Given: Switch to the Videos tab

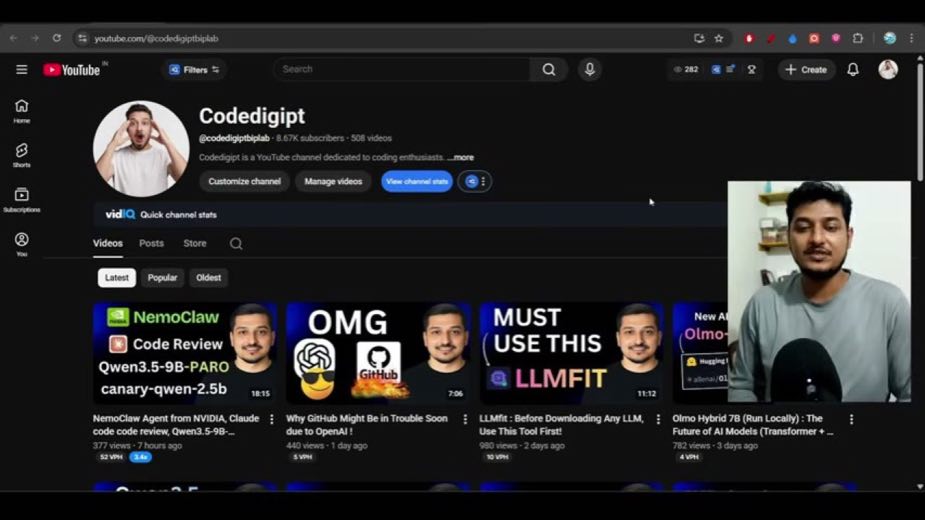Looking at the screenshot, I should coord(107,243).
